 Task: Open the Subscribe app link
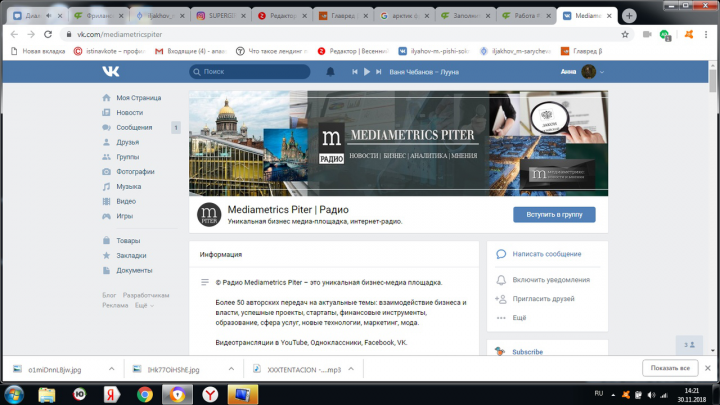pyautogui.click(x=528, y=352)
